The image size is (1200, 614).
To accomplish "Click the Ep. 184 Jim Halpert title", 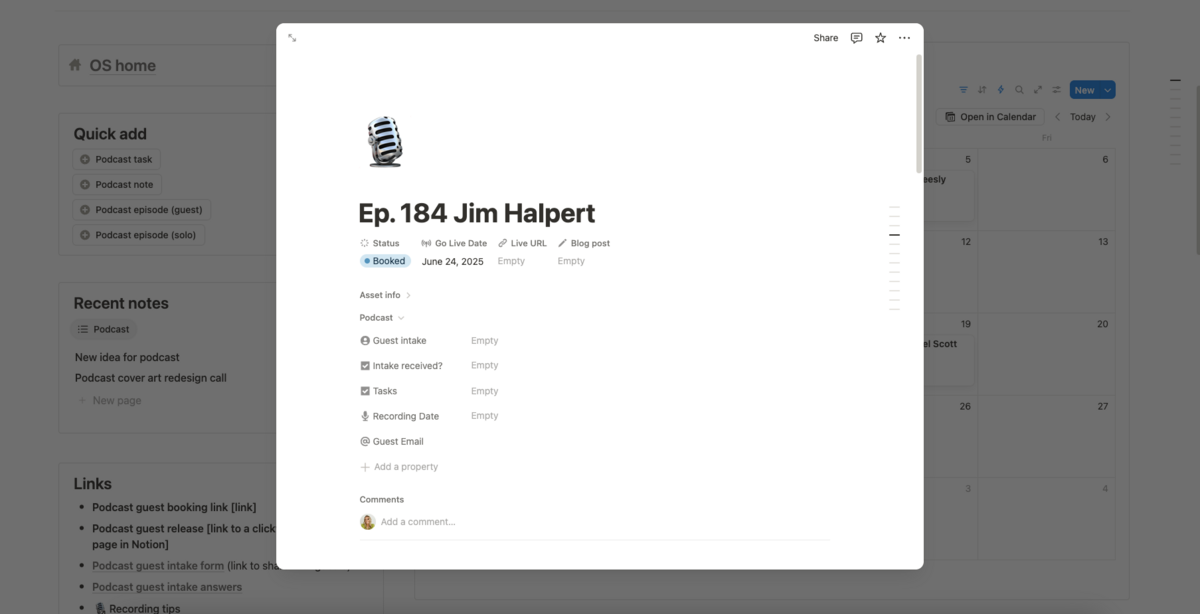I will point(477,213).
